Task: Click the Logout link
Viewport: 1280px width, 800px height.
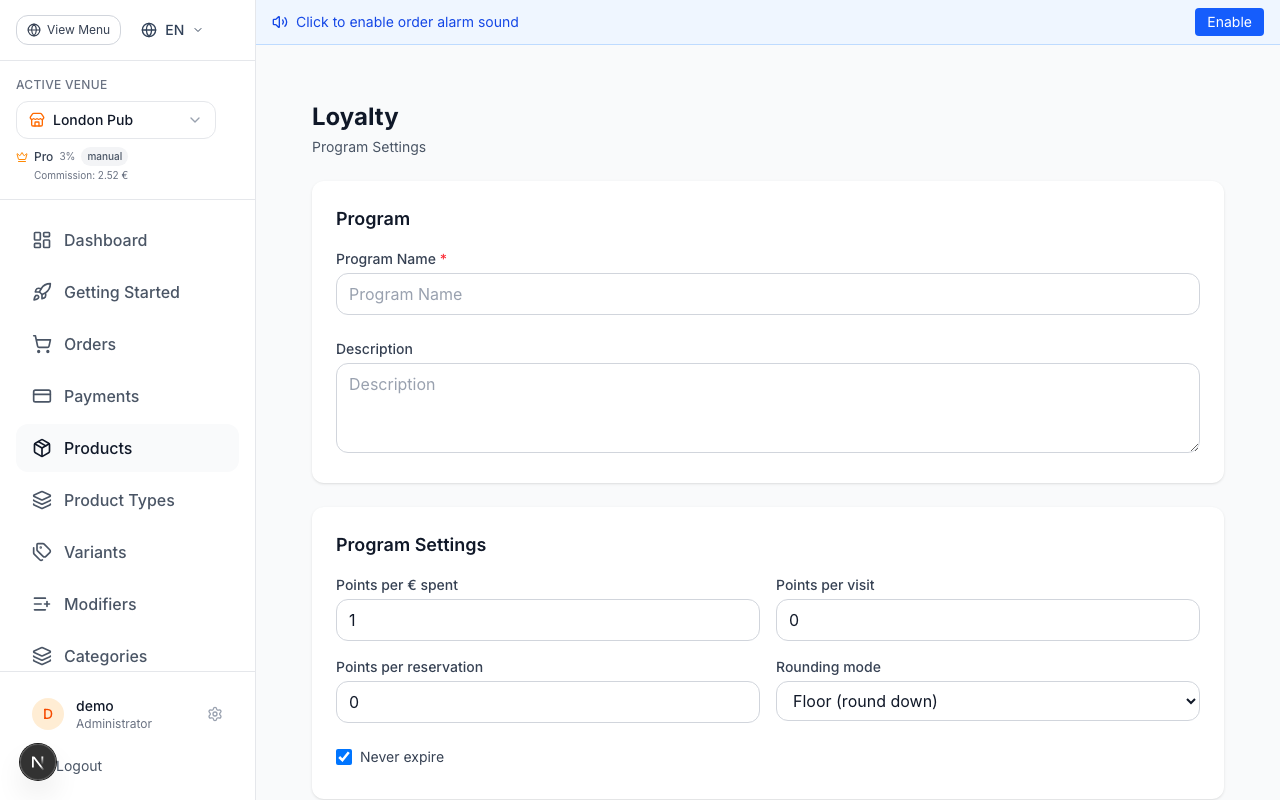Action: click(x=78, y=765)
